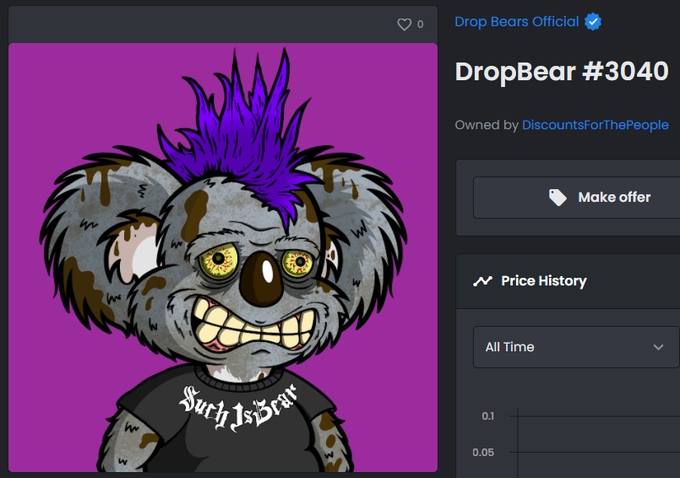Click the Make offer button
Screen dimensions: 680x478
pos(576,197)
